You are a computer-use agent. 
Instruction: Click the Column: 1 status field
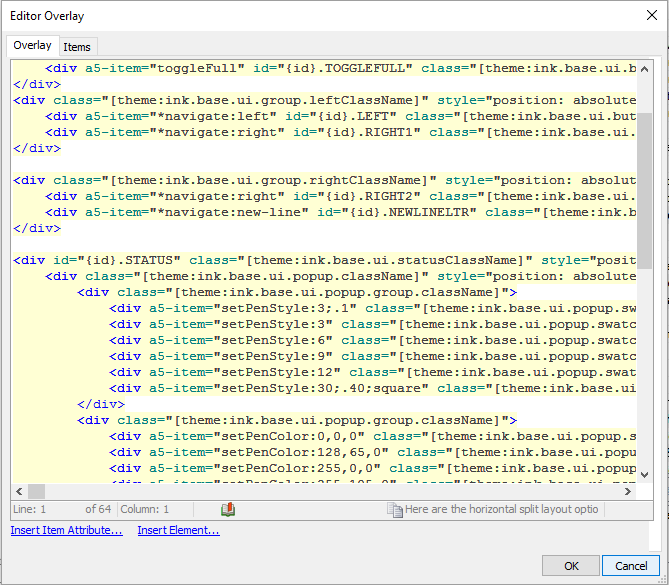145,509
